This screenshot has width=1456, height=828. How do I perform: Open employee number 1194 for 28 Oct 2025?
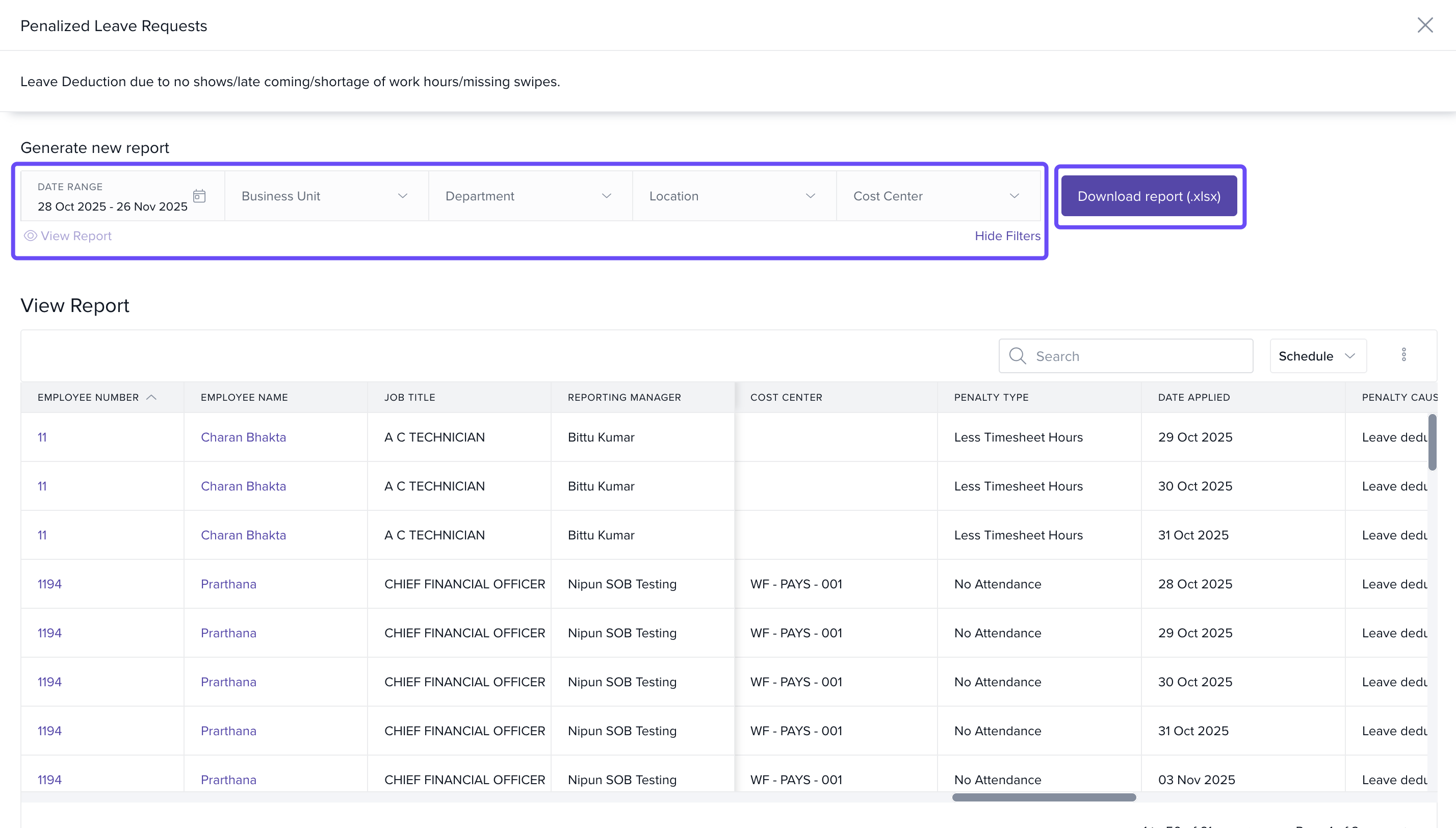[49, 584]
